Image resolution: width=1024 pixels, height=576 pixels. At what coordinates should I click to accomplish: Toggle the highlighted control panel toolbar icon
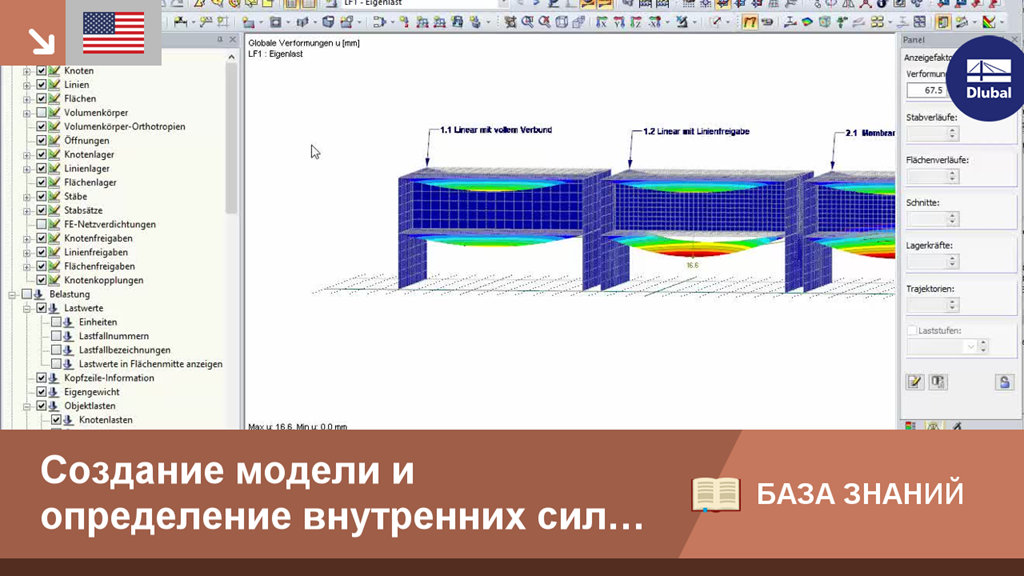942,22
